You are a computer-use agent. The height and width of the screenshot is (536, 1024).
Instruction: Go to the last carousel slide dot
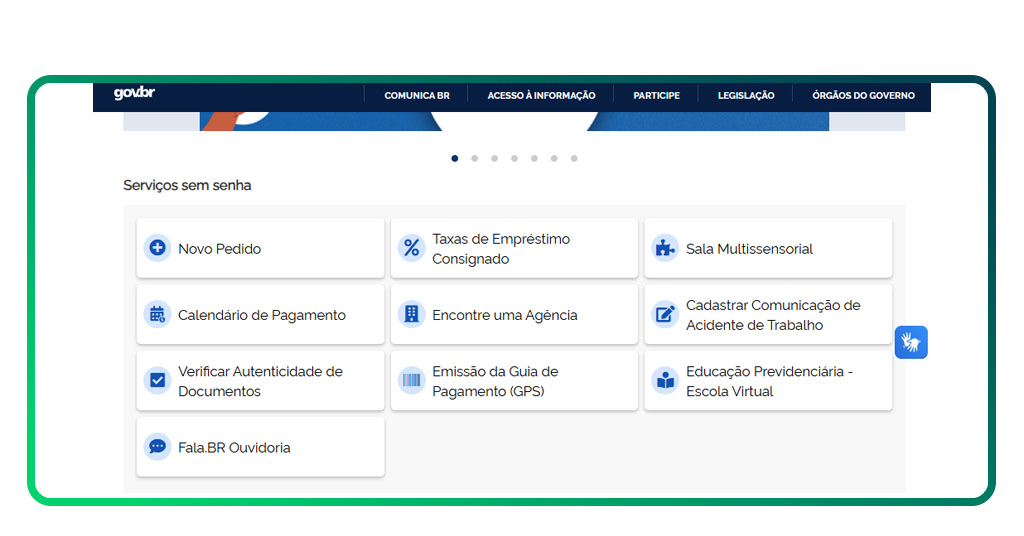pyautogui.click(x=574, y=158)
